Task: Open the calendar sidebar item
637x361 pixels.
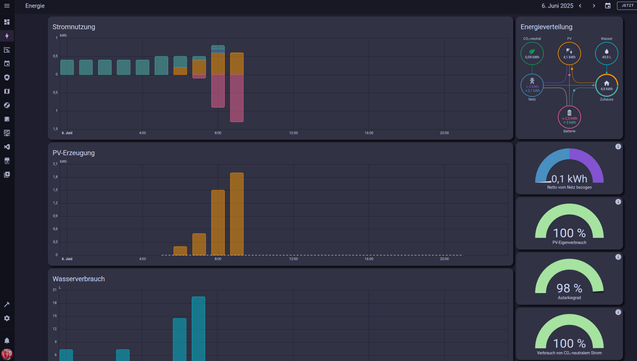Action: click(7, 64)
